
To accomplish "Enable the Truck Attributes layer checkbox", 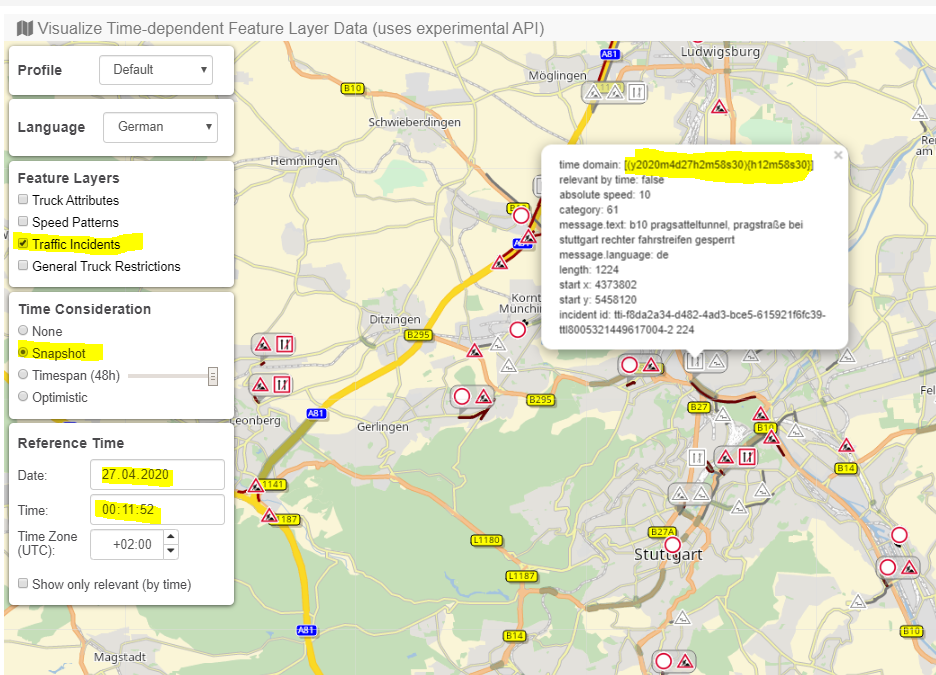I will [23, 201].
